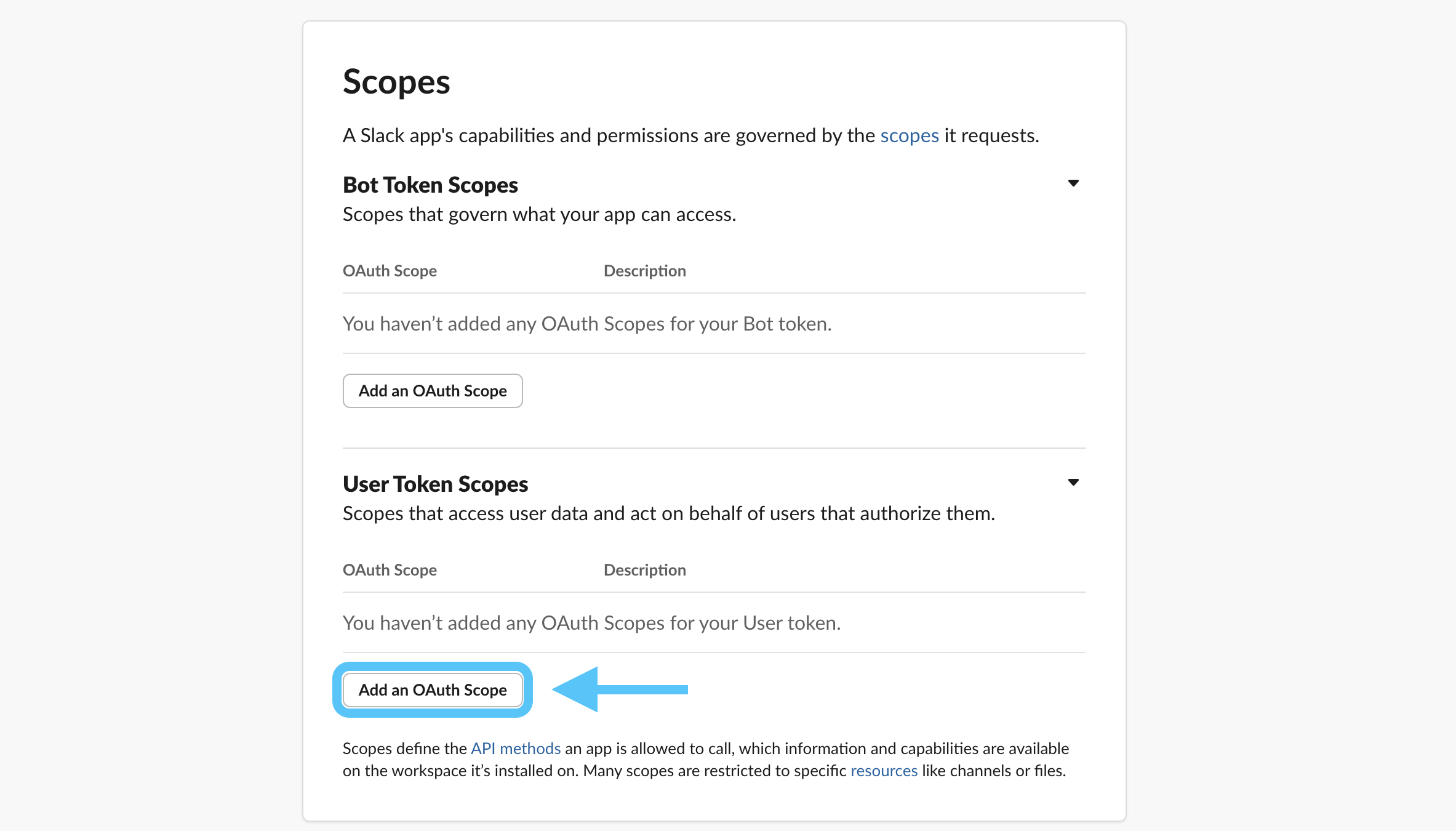Select the "Bot Token Scopes" heading
Viewport: 1456px width, 831px height.
point(430,185)
